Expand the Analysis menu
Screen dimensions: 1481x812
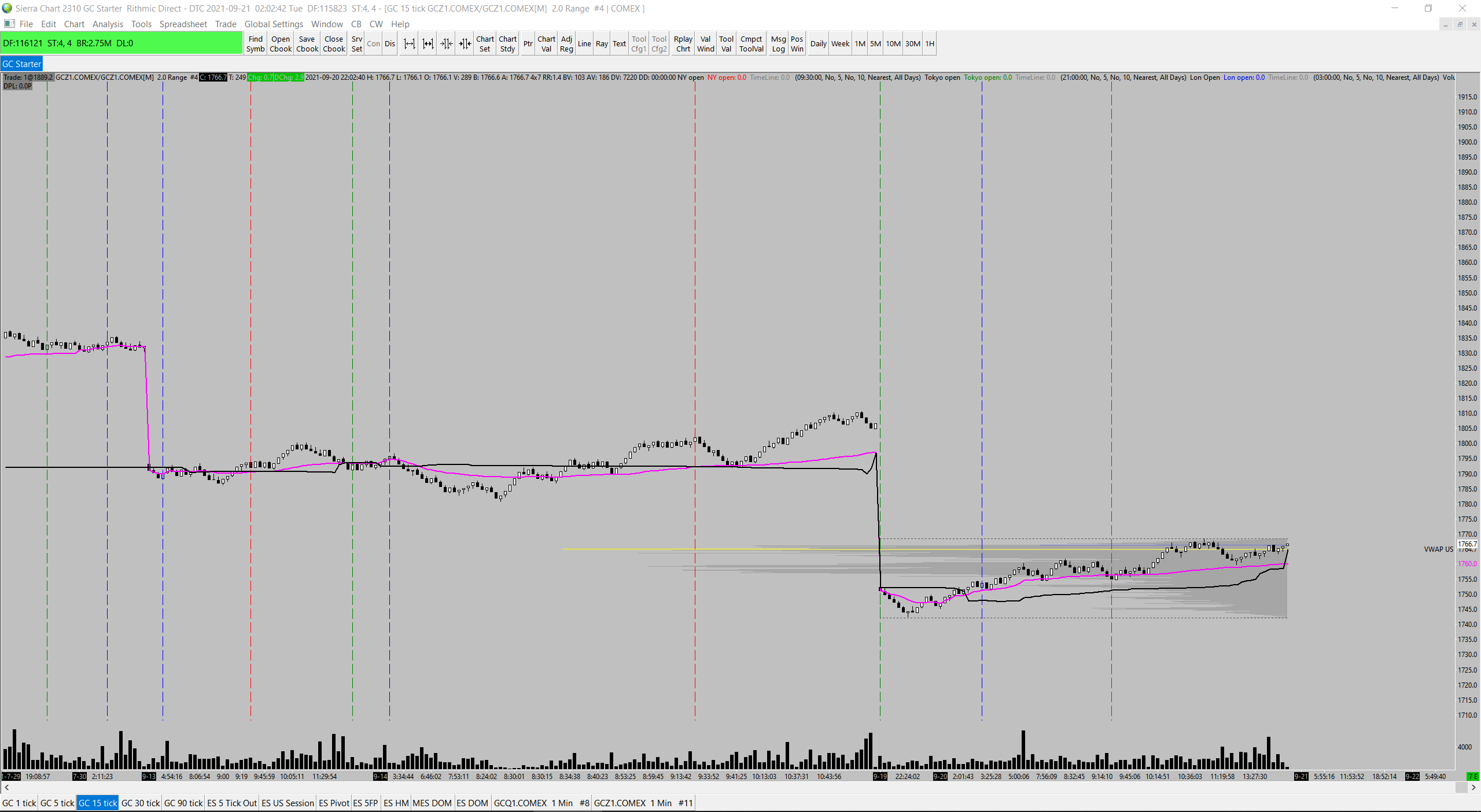(108, 24)
